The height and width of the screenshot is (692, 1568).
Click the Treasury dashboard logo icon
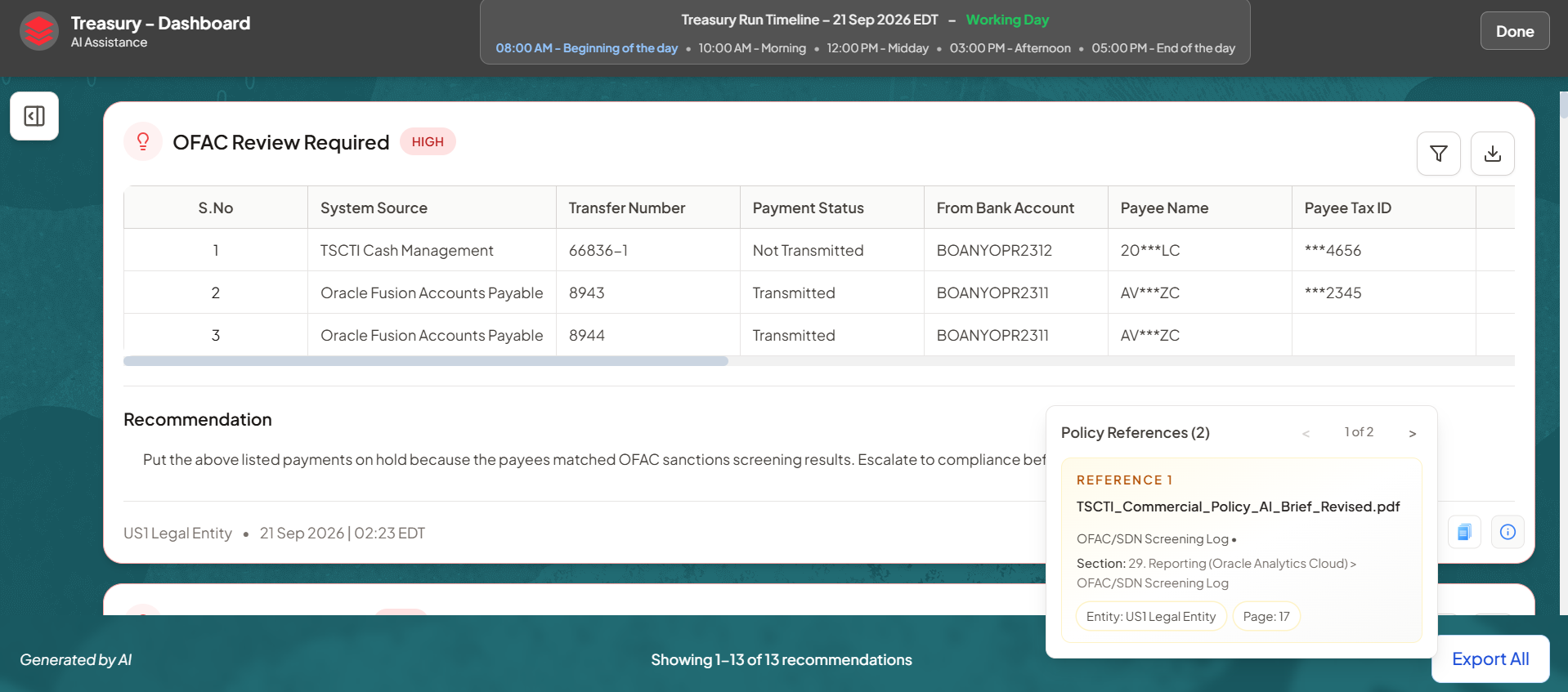coord(39,31)
